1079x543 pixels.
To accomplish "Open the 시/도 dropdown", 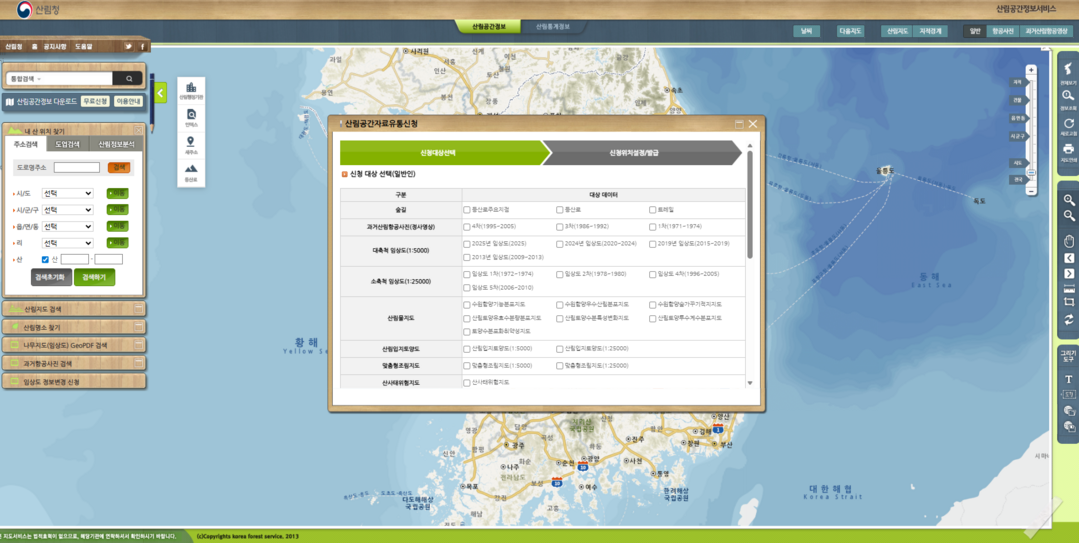I will 67,194.
